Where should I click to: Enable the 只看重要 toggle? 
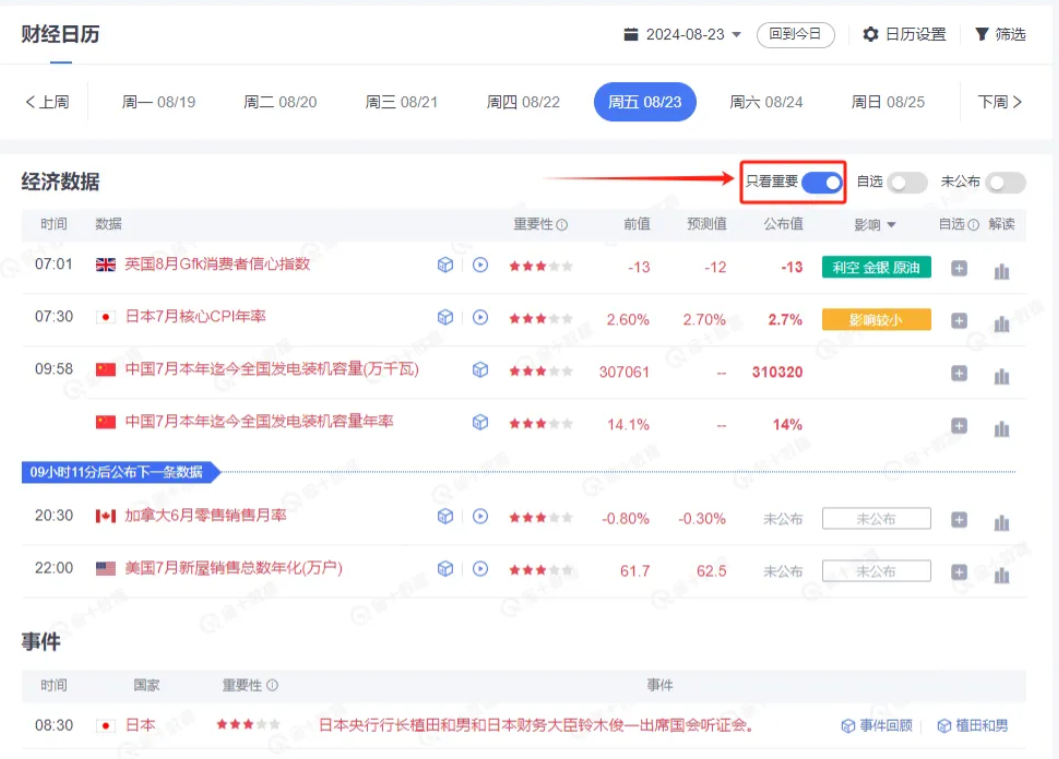(x=820, y=182)
